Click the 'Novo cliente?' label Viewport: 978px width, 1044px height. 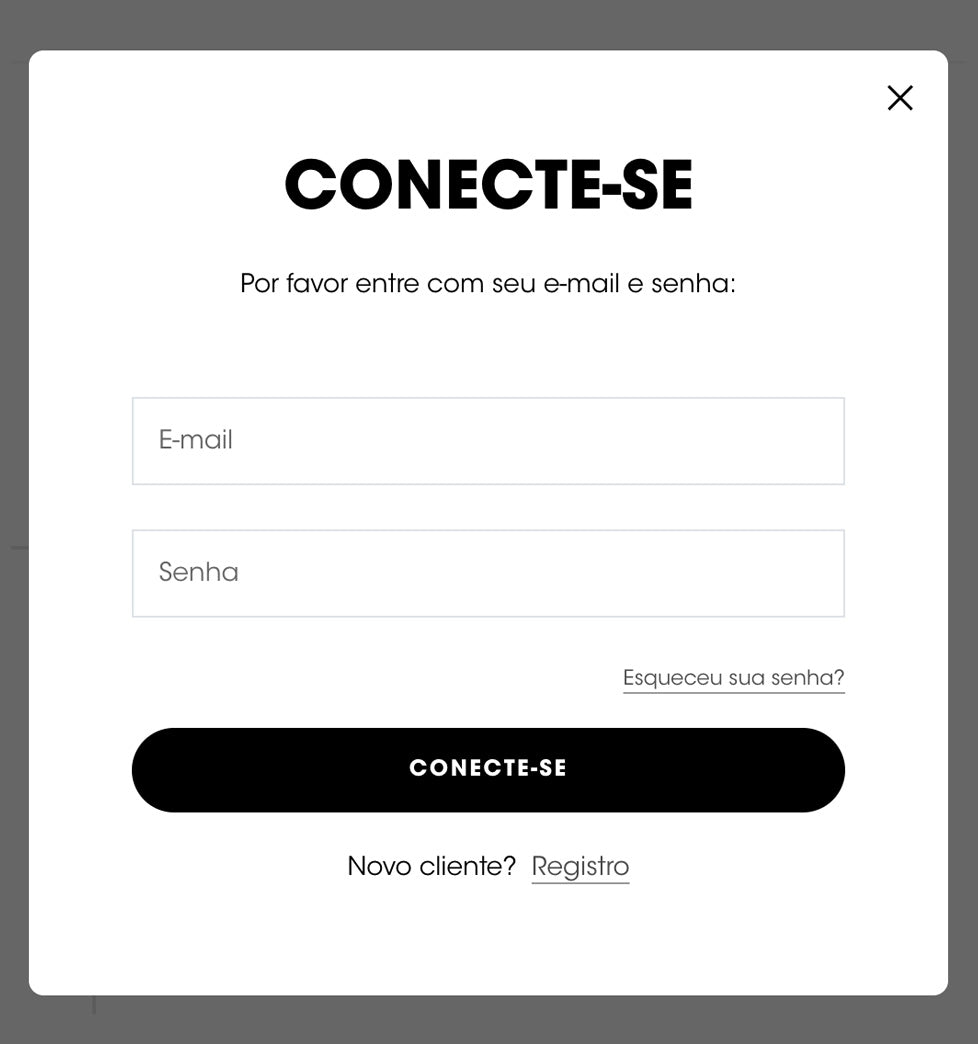tap(431, 866)
